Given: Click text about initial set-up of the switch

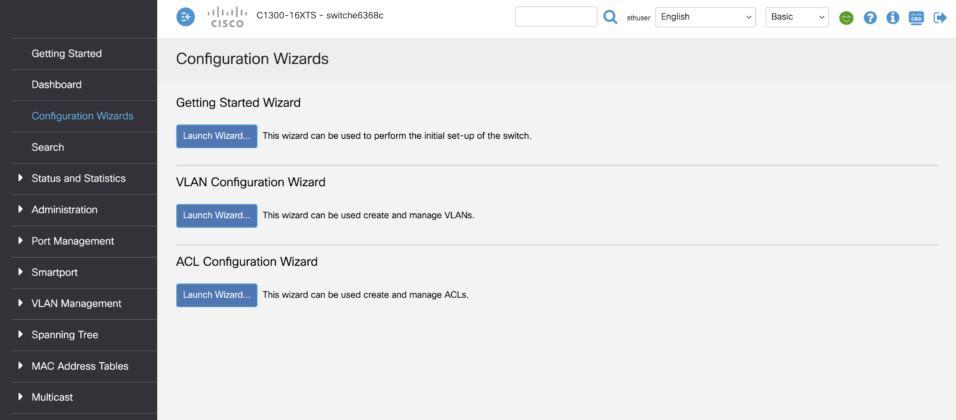Looking at the screenshot, I should tap(397, 136).
